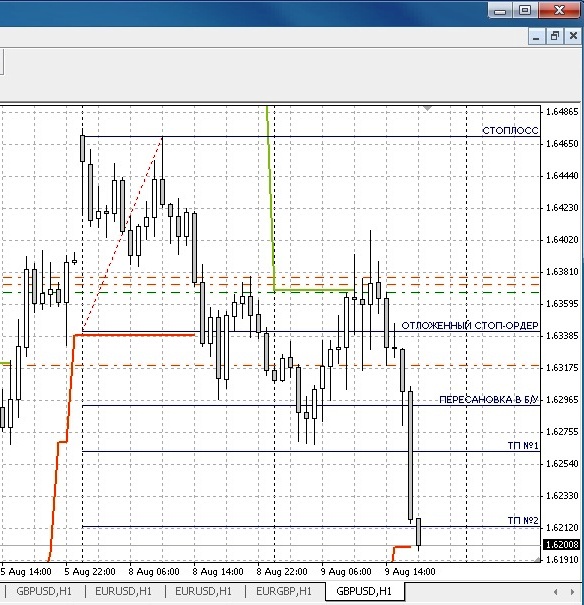The image size is (584, 605).
Task: Select the СТОПЛОСС horizontal line label
Action: (x=510, y=131)
